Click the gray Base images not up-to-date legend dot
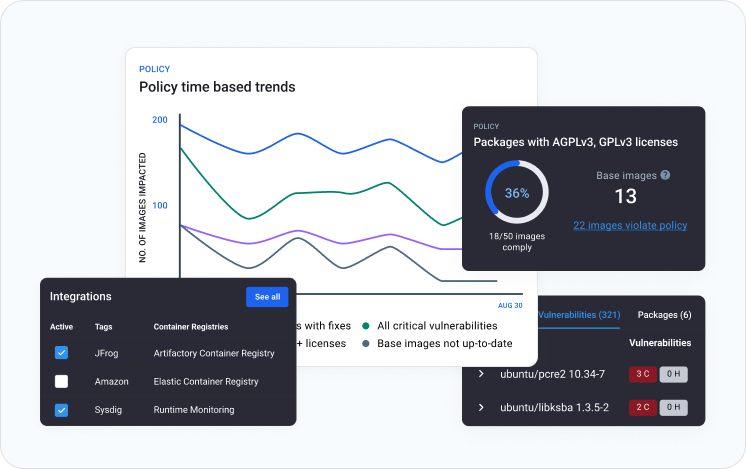Image resolution: width=746 pixels, height=469 pixels. 367,344
